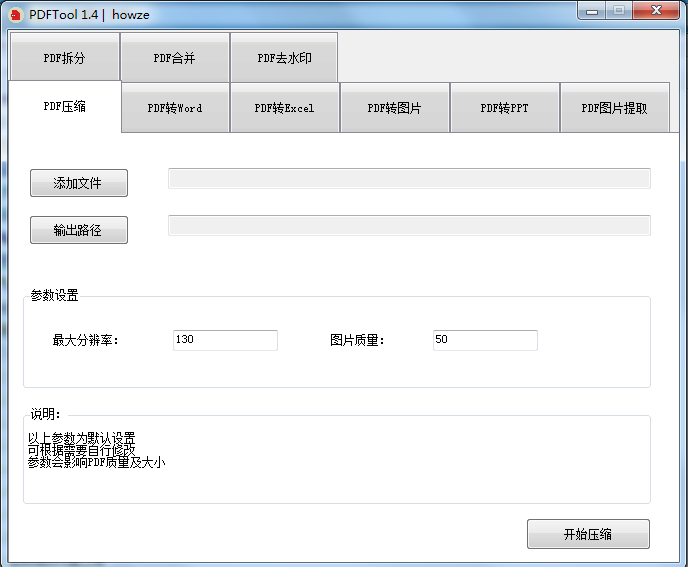Click the text 可根据需要自行修改
The image size is (688, 567).
coord(82,450)
